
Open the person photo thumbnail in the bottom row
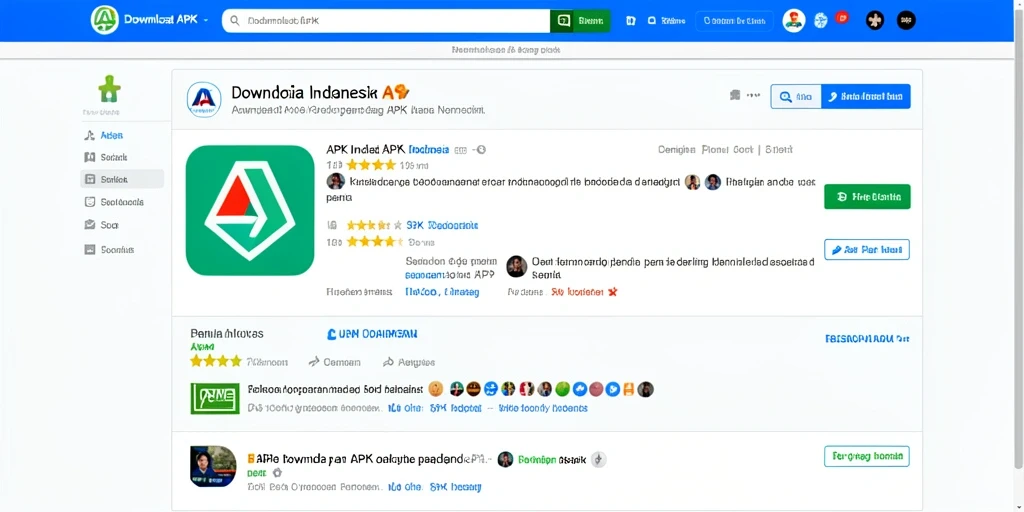pyautogui.click(x=213, y=466)
